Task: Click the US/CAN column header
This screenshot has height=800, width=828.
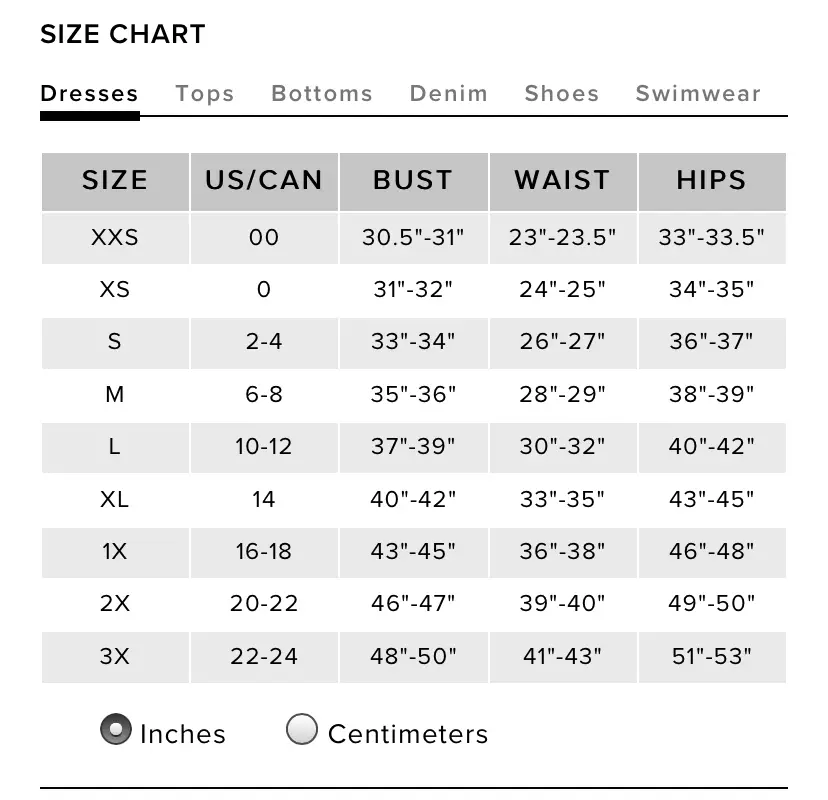Action: click(x=264, y=181)
